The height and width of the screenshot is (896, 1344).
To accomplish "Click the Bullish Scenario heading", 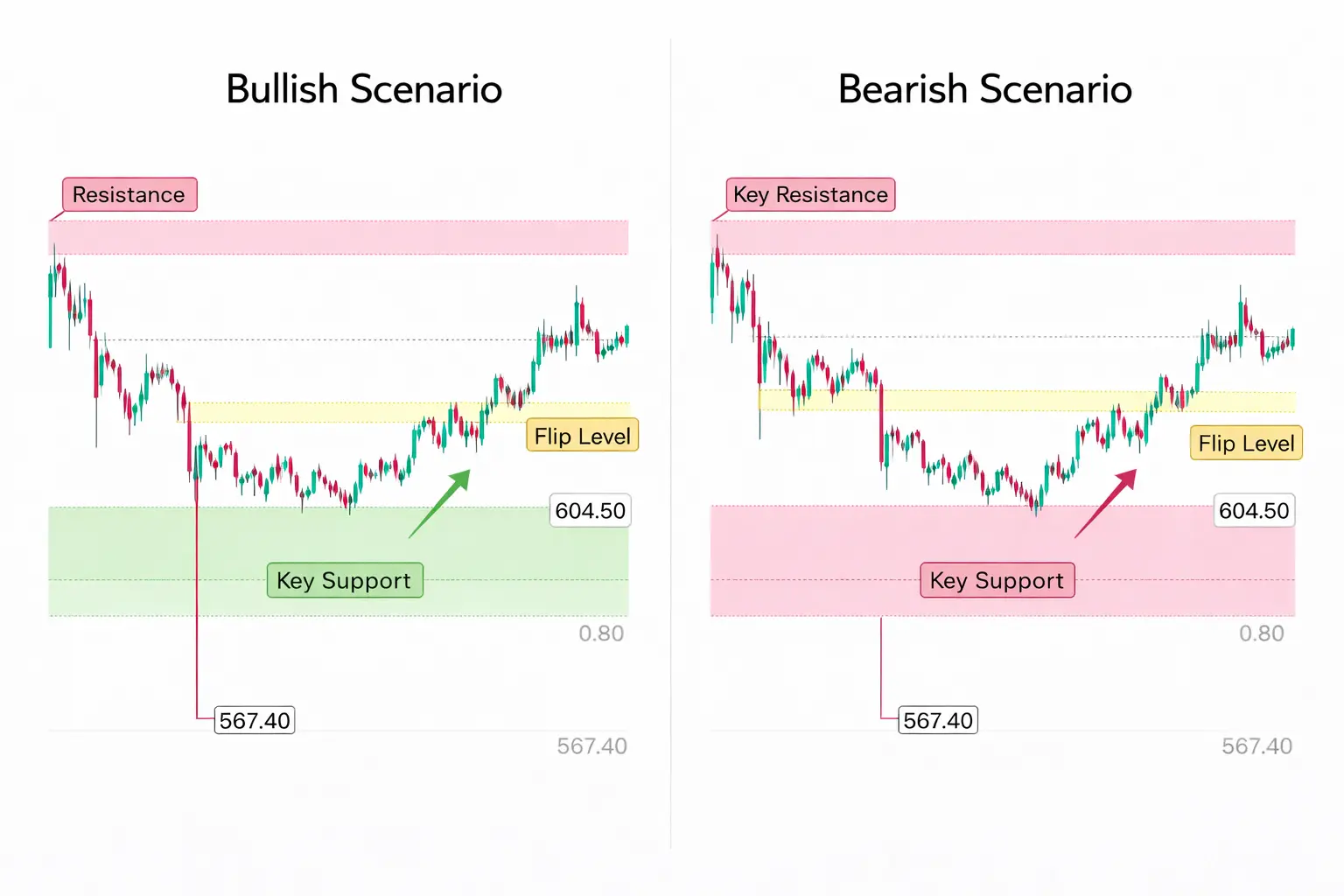I will coord(364,89).
